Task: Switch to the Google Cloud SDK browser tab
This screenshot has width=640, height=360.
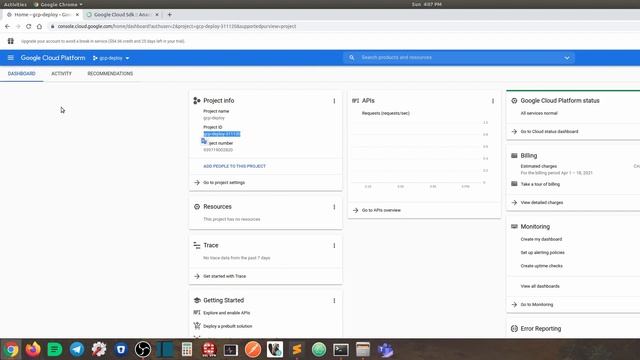Action: tap(122, 15)
